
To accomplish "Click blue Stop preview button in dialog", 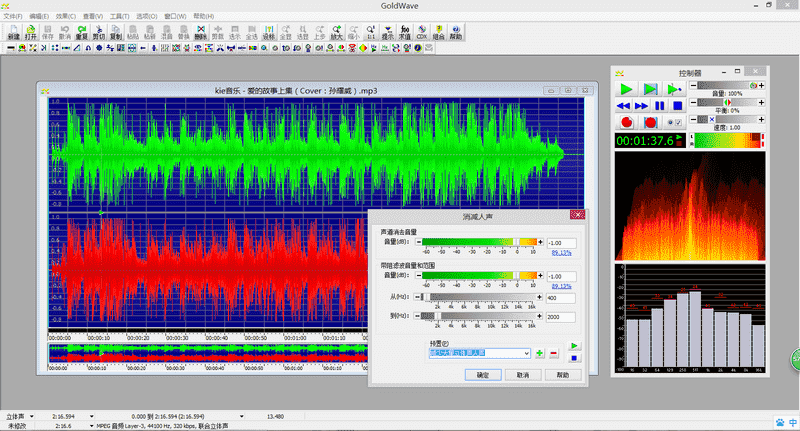I will 574,358.
